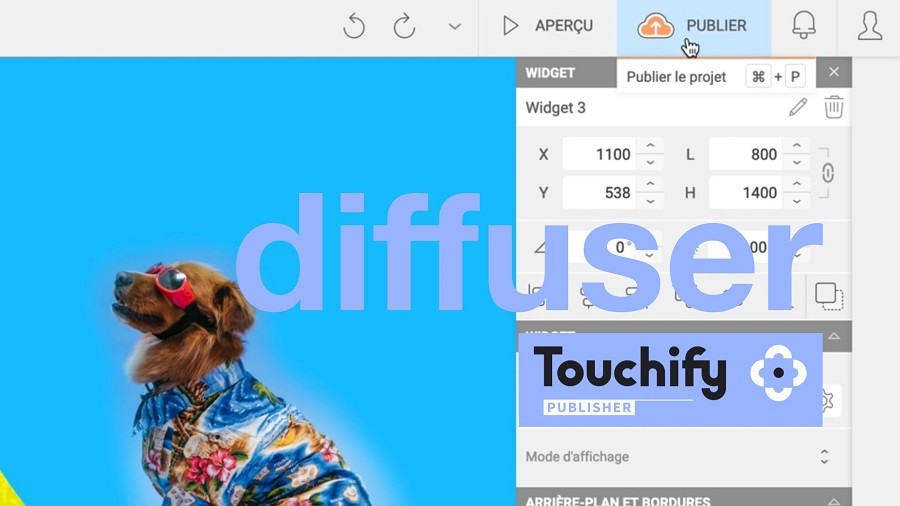Decrease the H height with the down arrow
This screenshot has width=900, height=506.
click(x=797, y=201)
